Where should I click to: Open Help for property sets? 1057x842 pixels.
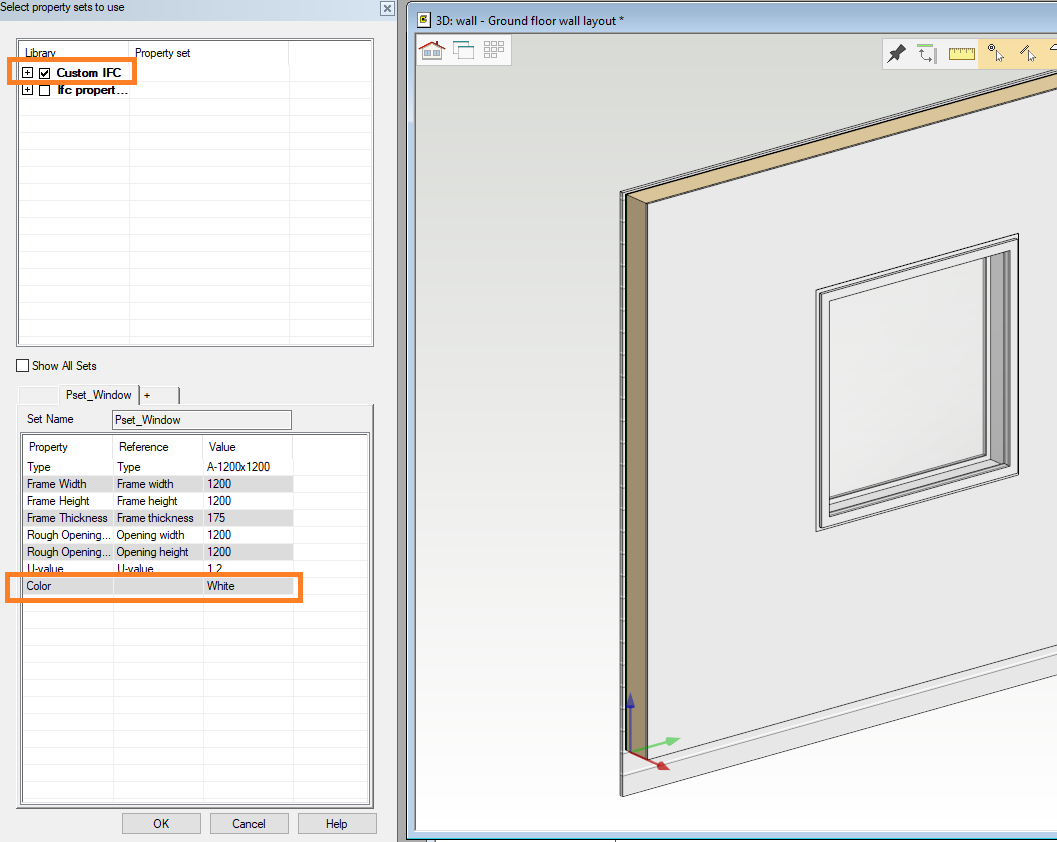point(336,824)
